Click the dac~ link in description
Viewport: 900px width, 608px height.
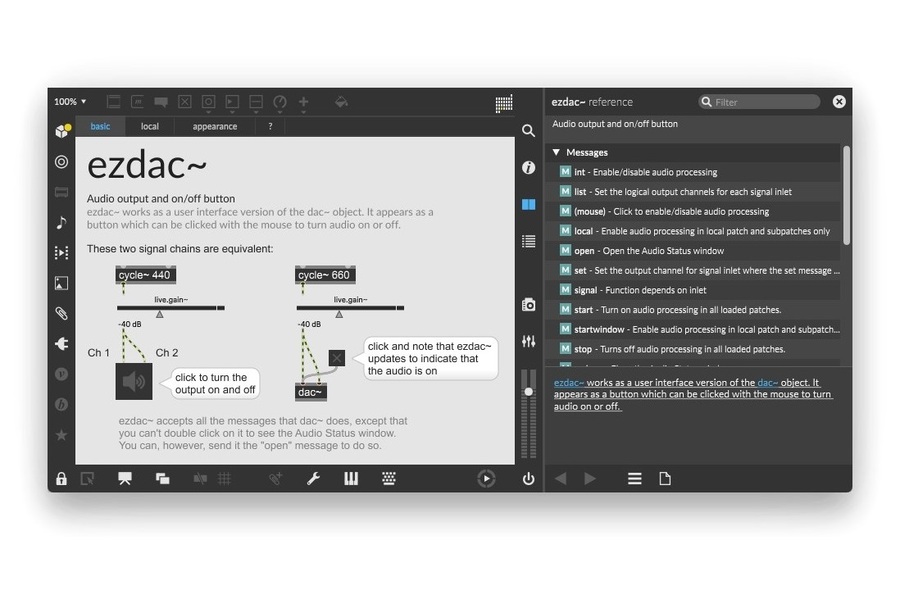[x=767, y=382]
